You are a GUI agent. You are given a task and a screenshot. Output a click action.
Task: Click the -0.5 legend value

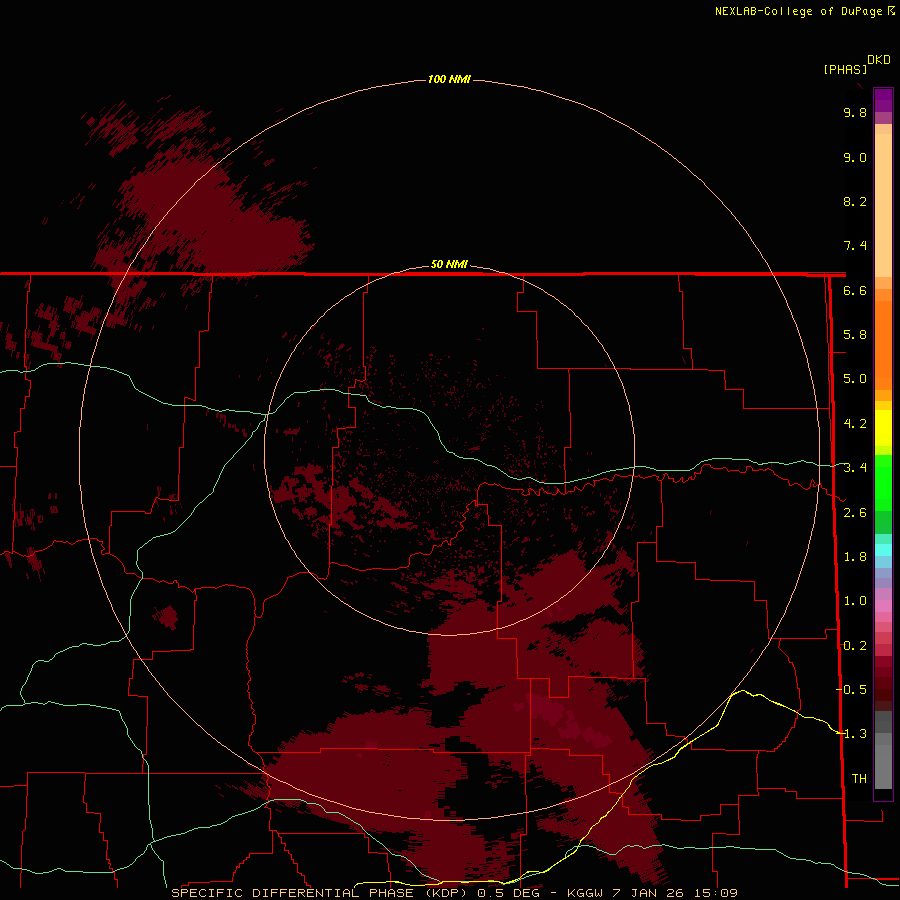click(851, 689)
